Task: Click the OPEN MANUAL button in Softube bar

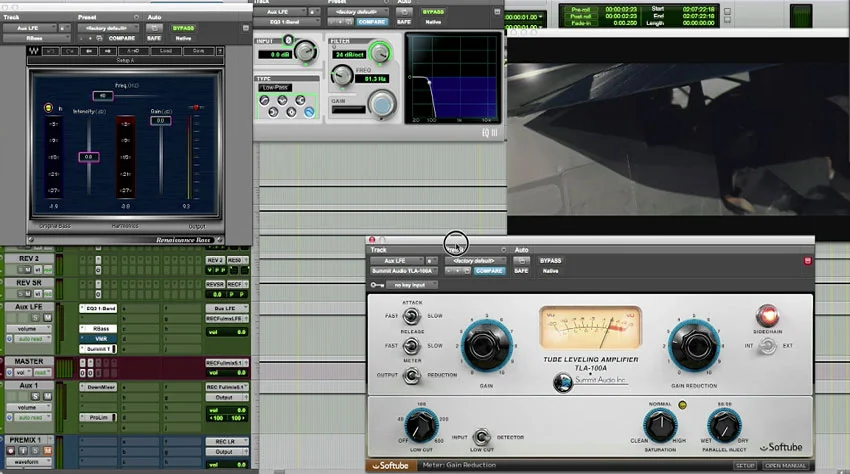Action: pos(785,465)
